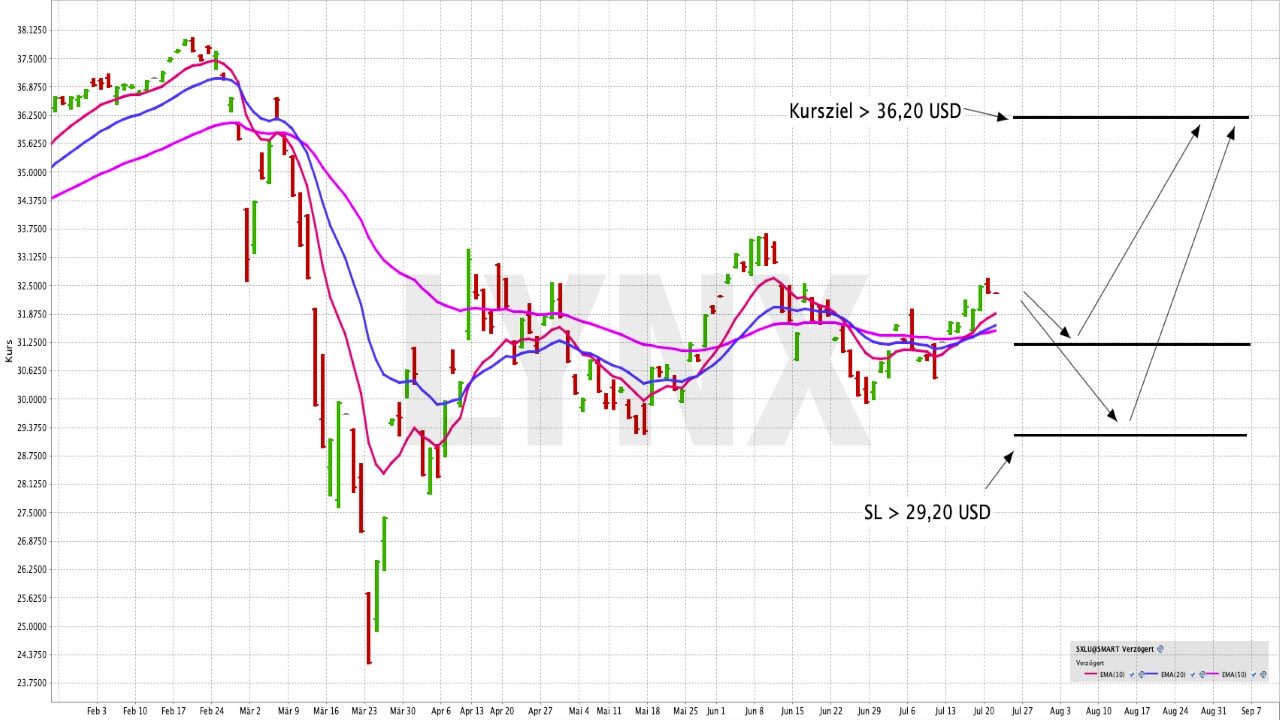Disable the EMA(50) indicator checkmark
This screenshot has height=720, width=1280.
(1253, 675)
